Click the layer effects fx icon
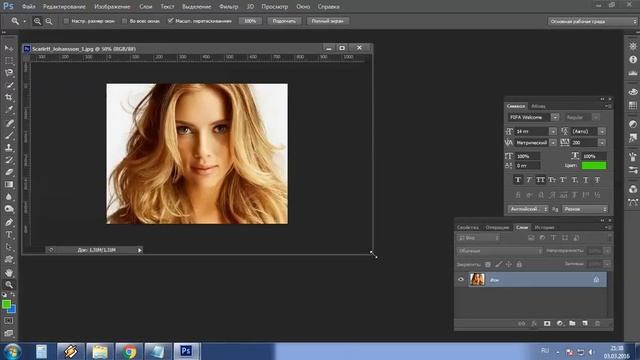The width and height of the screenshot is (640, 360). click(x=534, y=323)
